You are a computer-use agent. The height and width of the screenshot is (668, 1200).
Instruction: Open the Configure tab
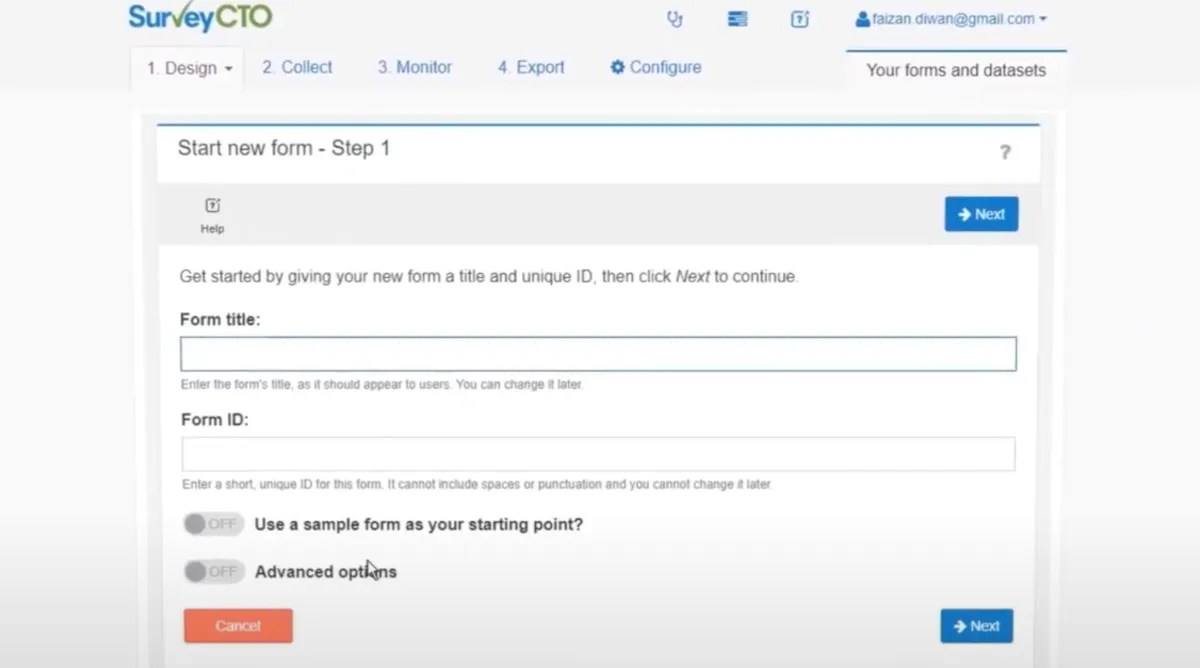click(656, 67)
